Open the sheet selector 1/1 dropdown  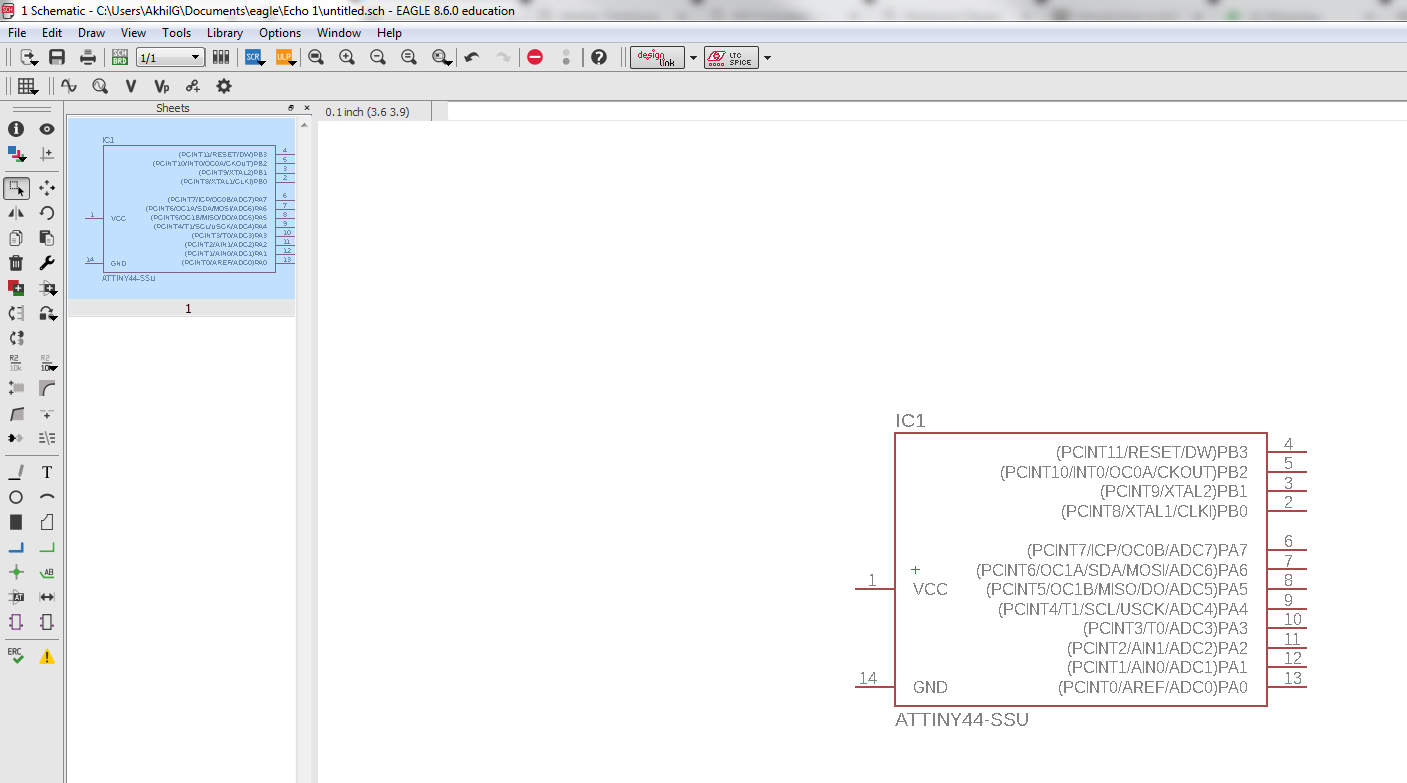pyautogui.click(x=170, y=58)
